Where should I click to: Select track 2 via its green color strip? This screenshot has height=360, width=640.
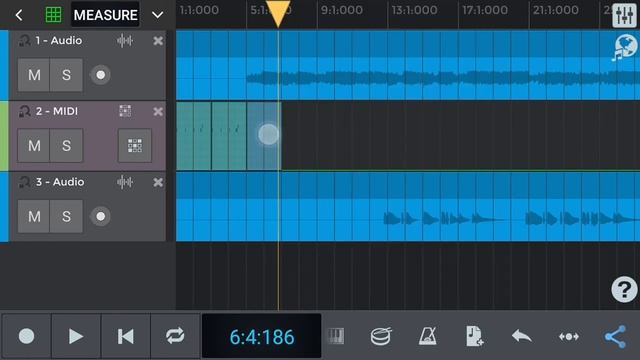[x=4, y=136]
